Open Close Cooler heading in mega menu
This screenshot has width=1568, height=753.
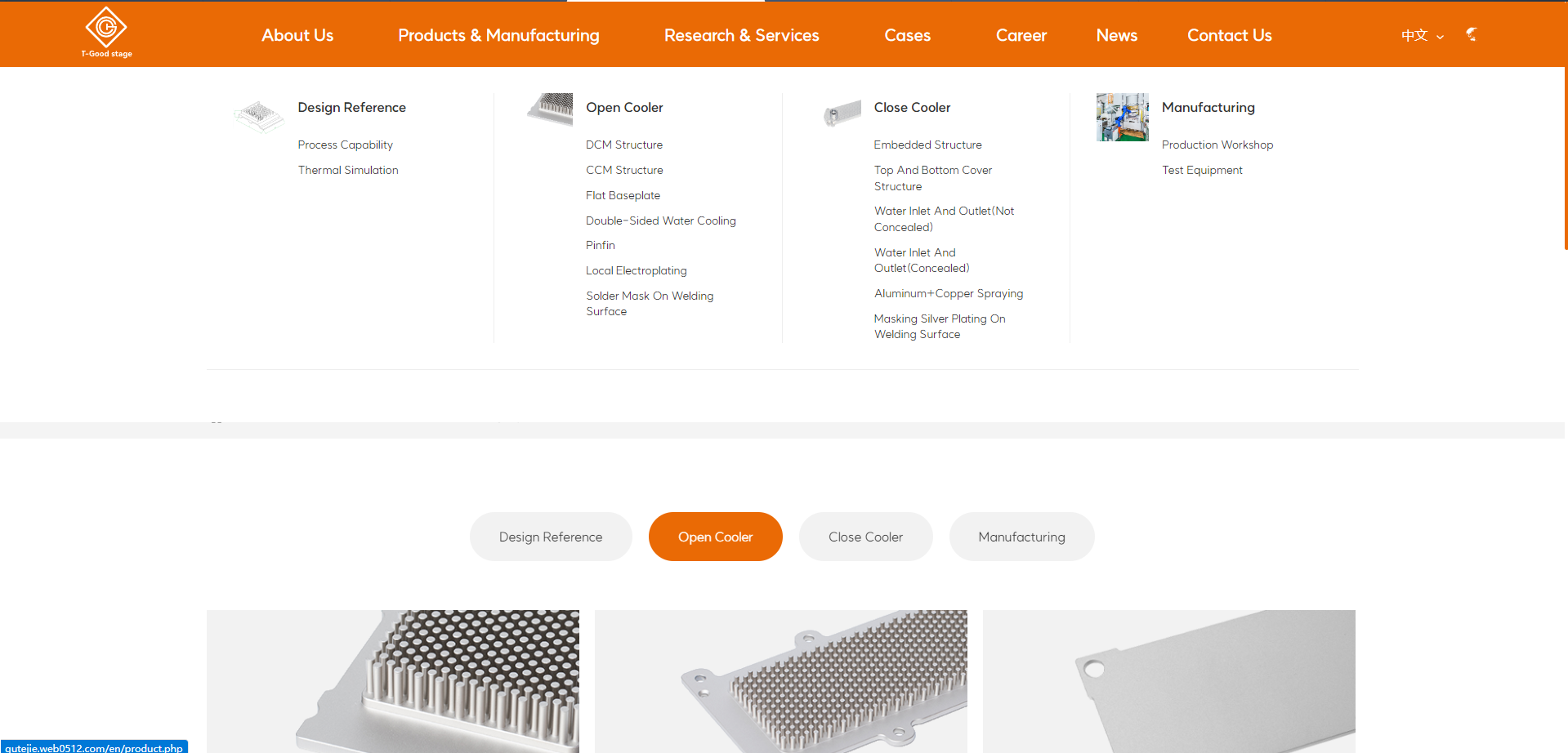912,107
